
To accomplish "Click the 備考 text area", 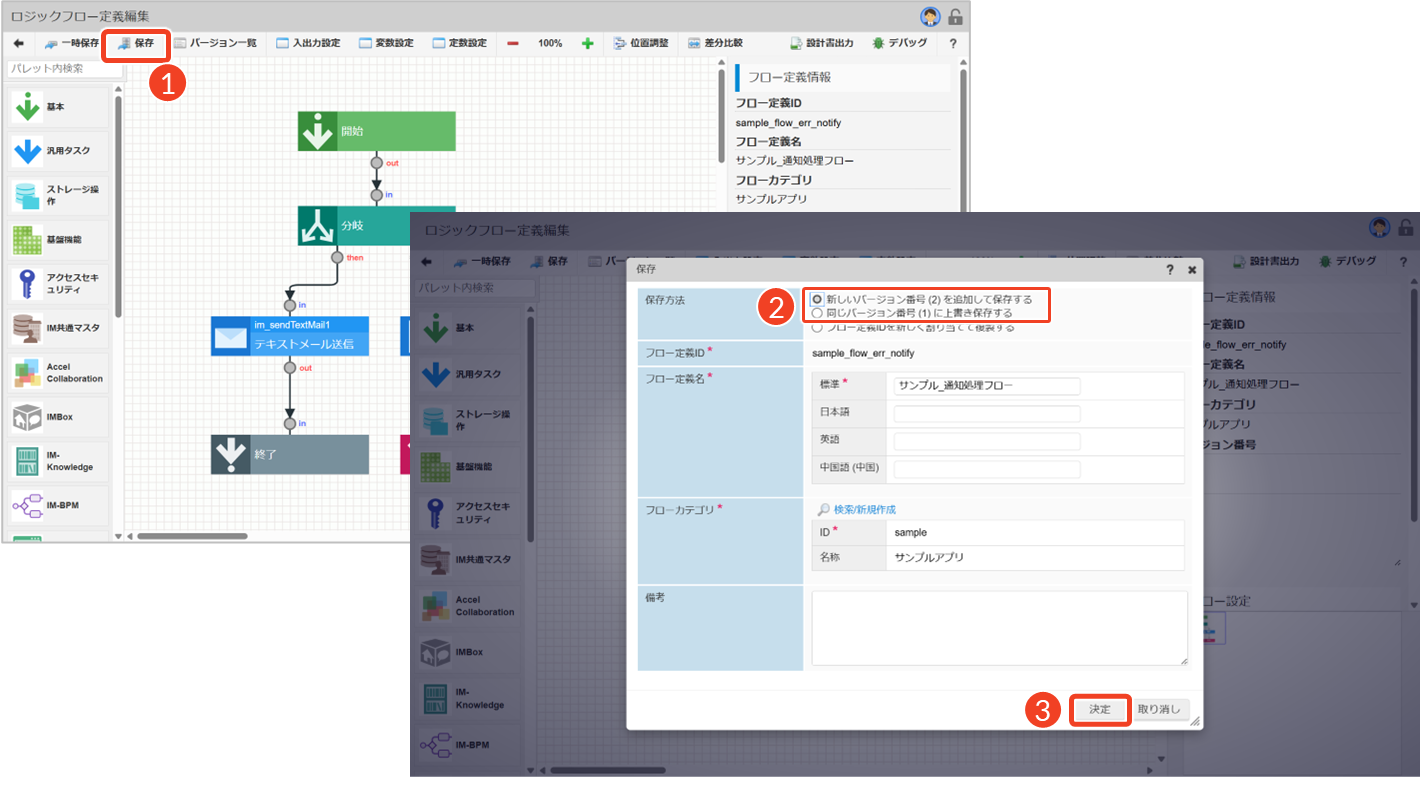I will [999, 627].
